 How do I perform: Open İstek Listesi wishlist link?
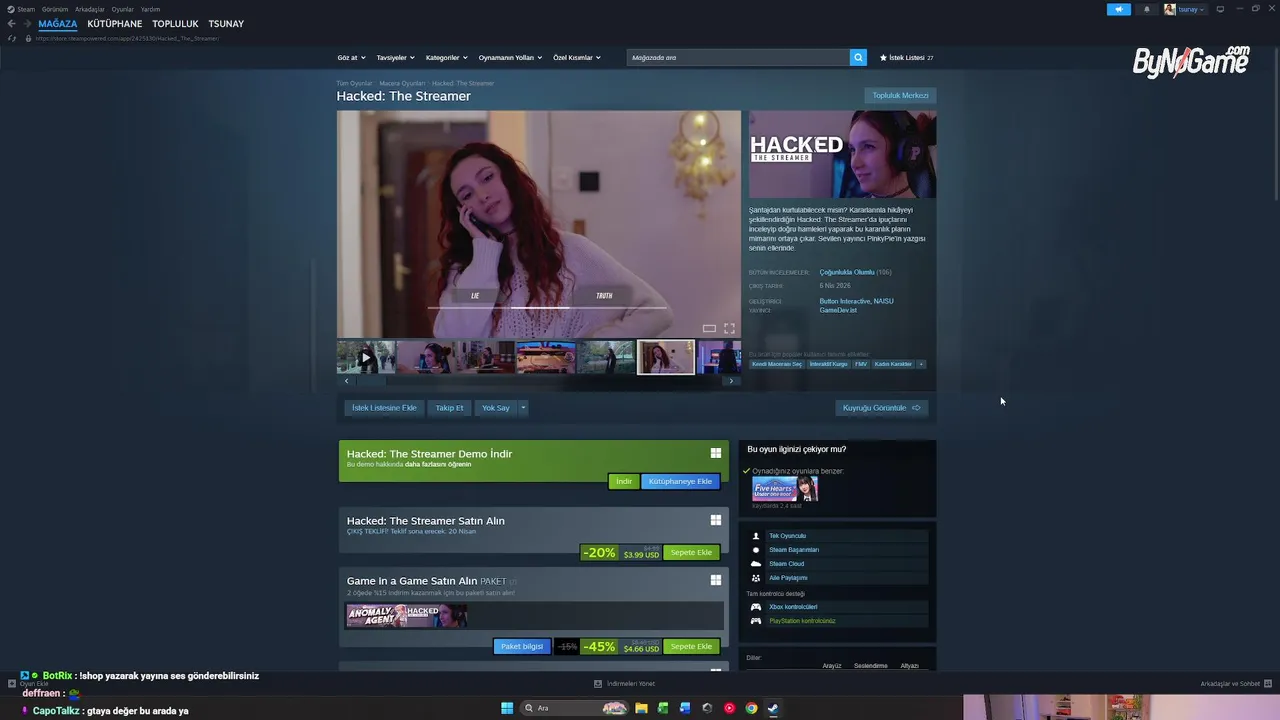pyautogui.click(x=906, y=58)
